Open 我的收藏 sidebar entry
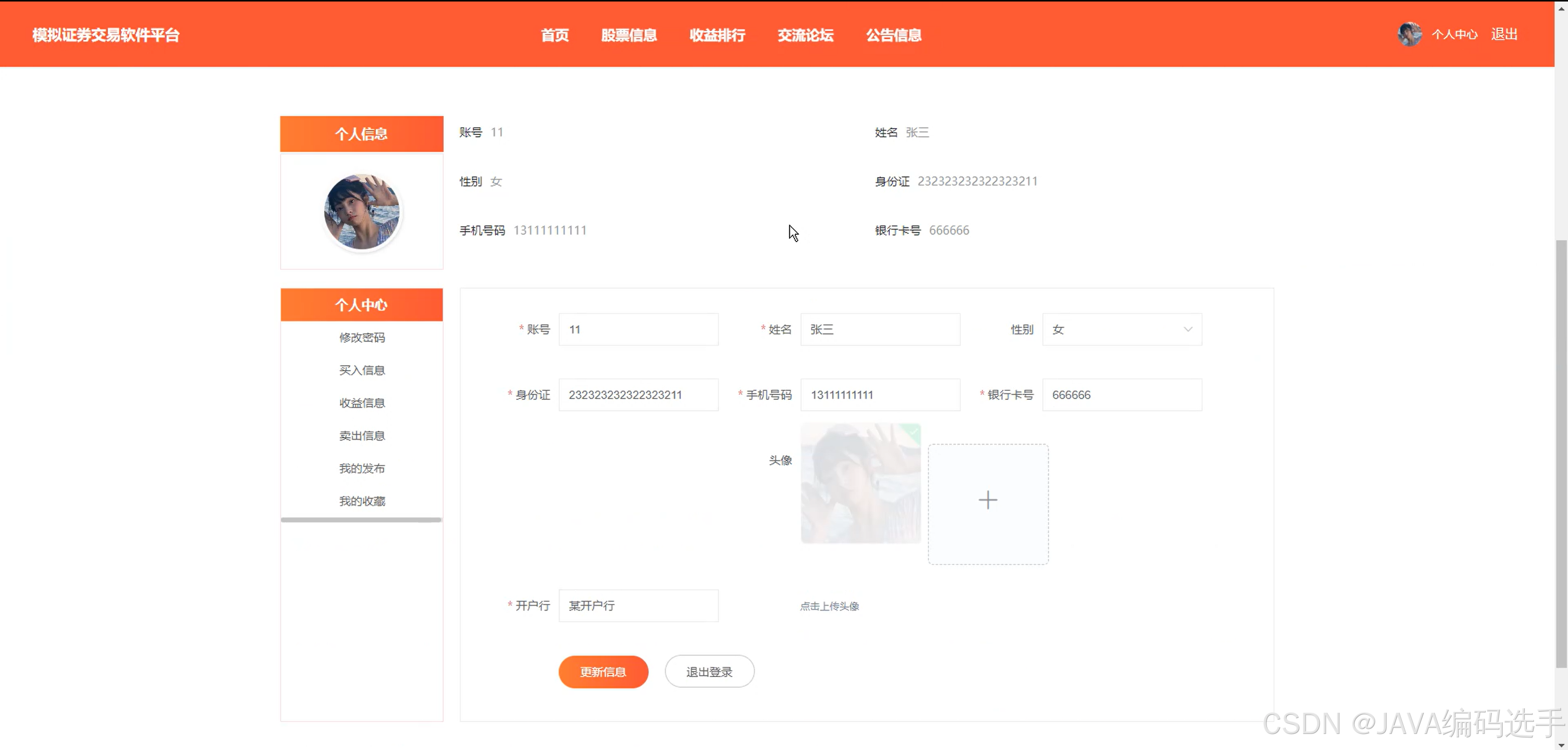Screen dimensions: 1568x750 point(361,502)
